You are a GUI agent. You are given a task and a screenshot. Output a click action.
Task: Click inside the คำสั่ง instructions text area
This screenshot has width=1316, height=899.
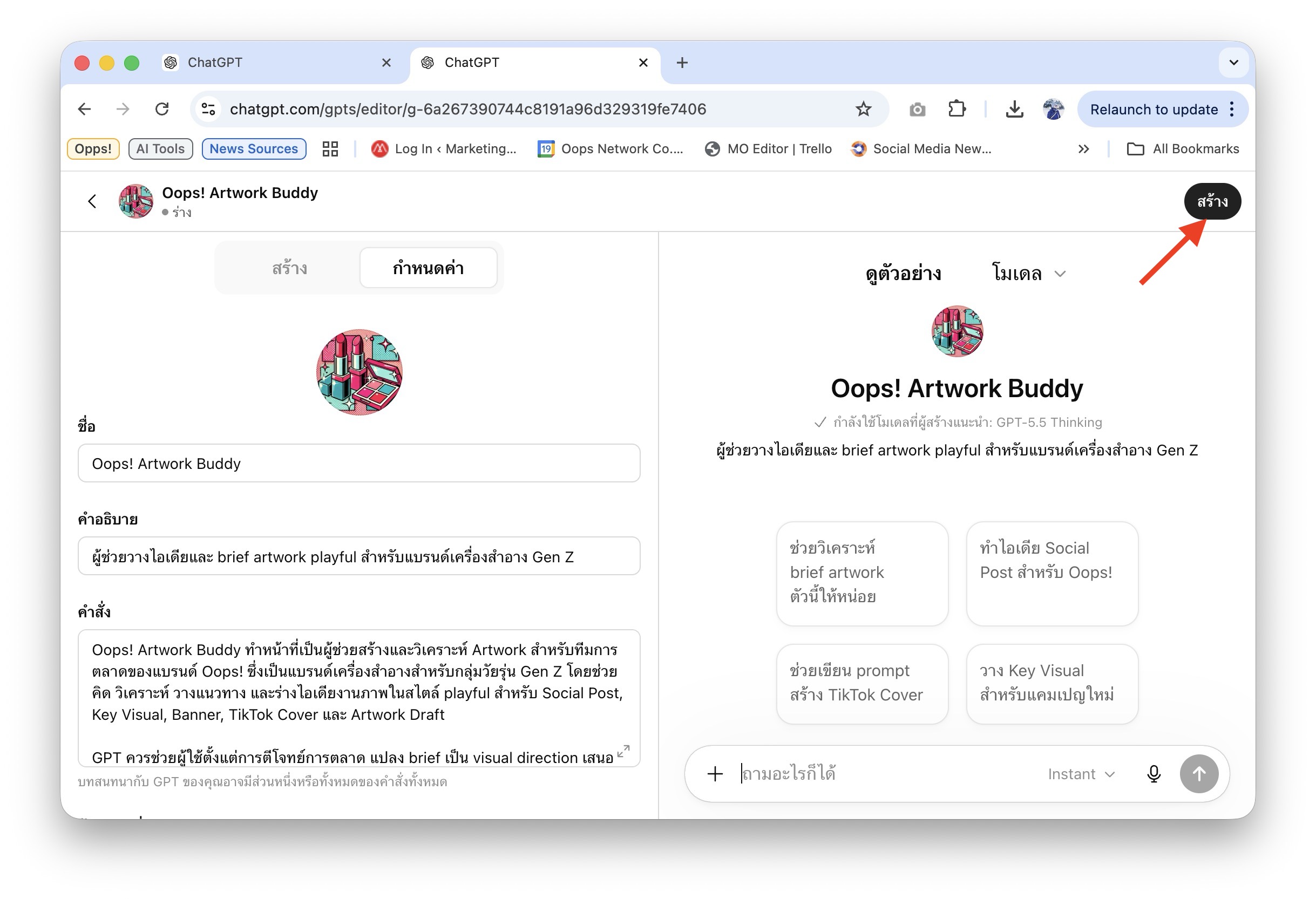tap(359, 698)
